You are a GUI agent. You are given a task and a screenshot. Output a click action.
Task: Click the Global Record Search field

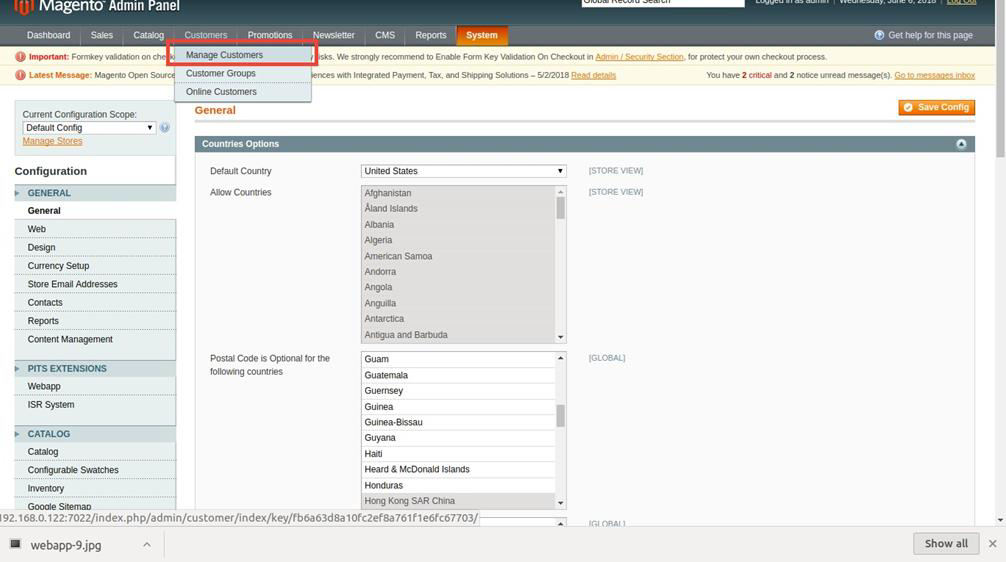[662, 3]
